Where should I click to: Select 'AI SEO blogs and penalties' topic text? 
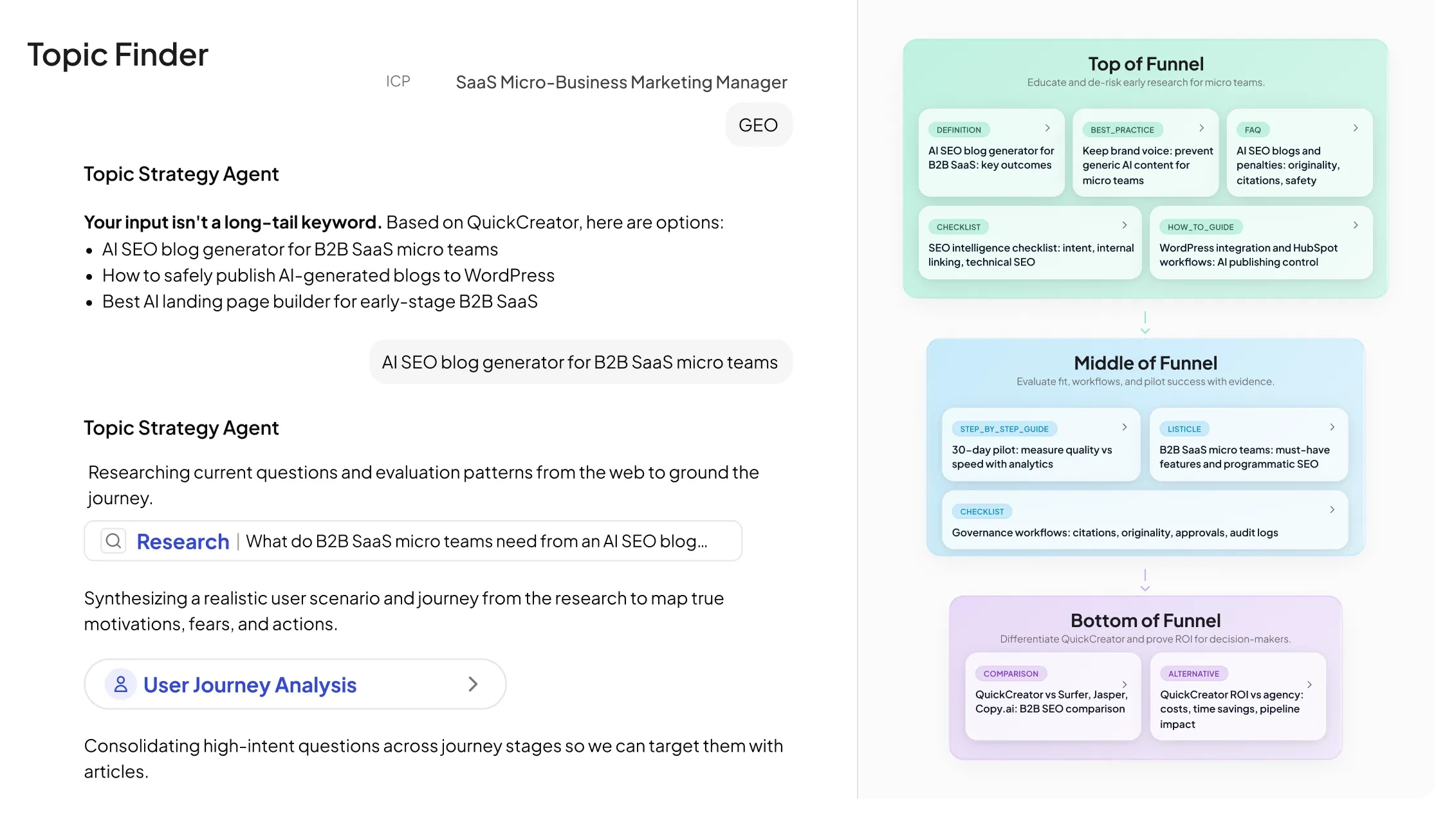coord(1288,165)
